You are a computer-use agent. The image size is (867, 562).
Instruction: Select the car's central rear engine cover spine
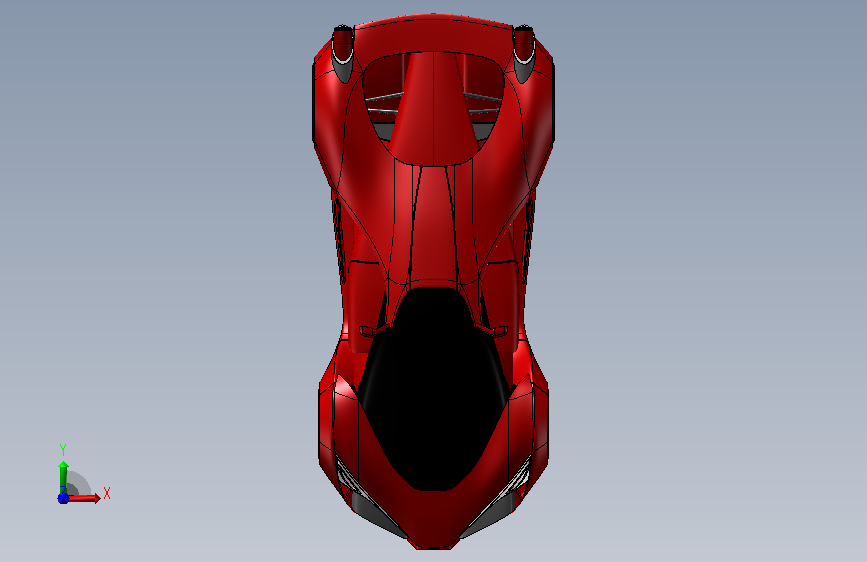(x=434, y=108)
